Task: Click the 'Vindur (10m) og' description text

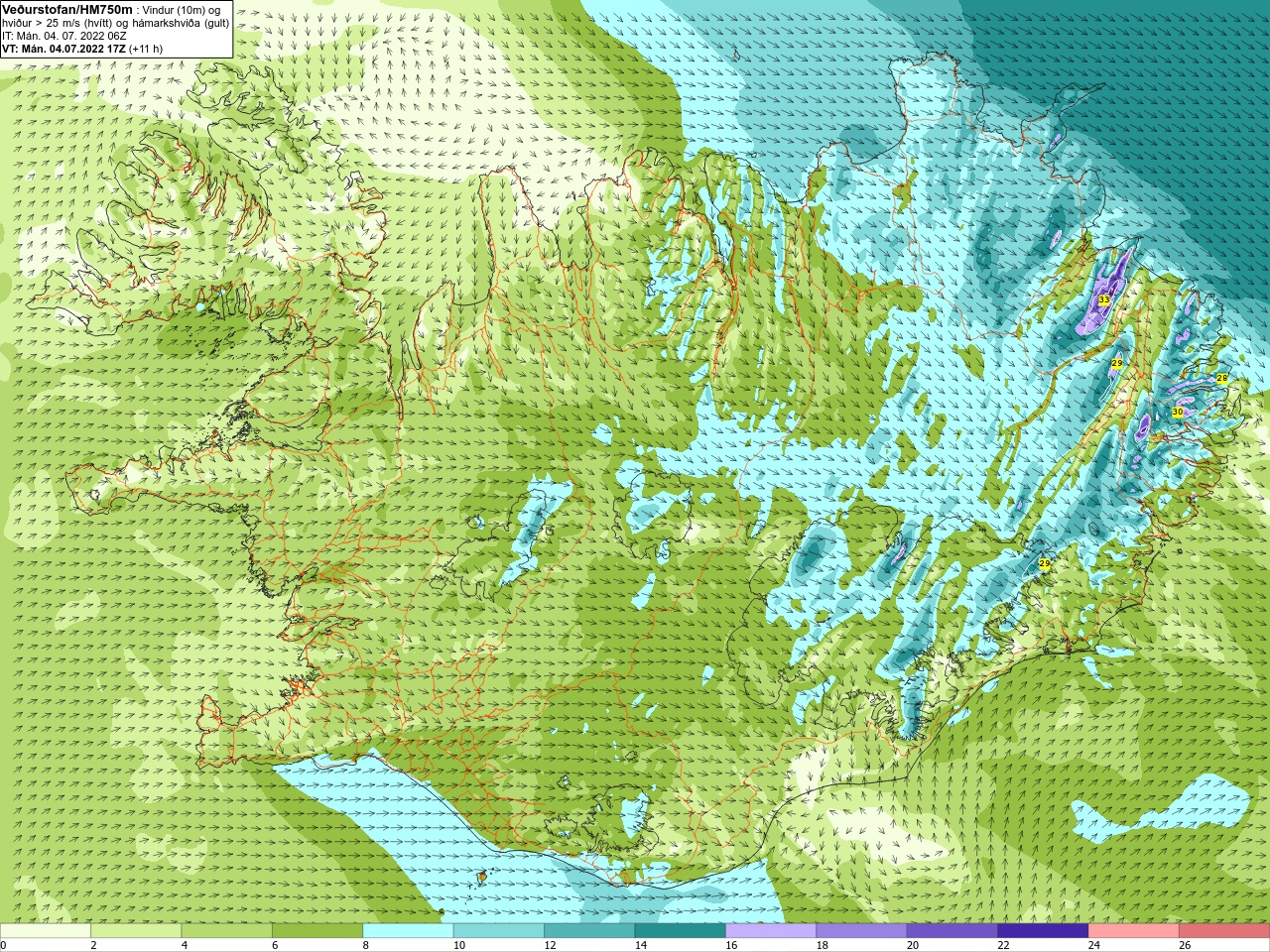Action: pyautogui.click(x=182, y=10)
